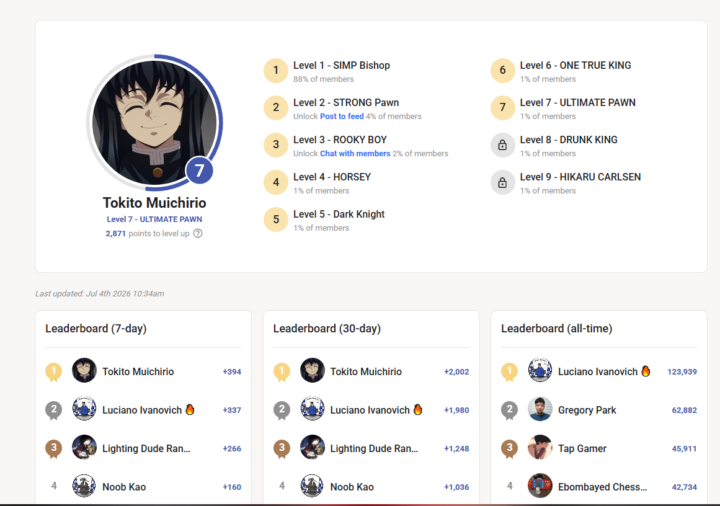Click bronze rank 3 medal in 30-day leaderboard
Screen dimensions: 720x506
281,449
